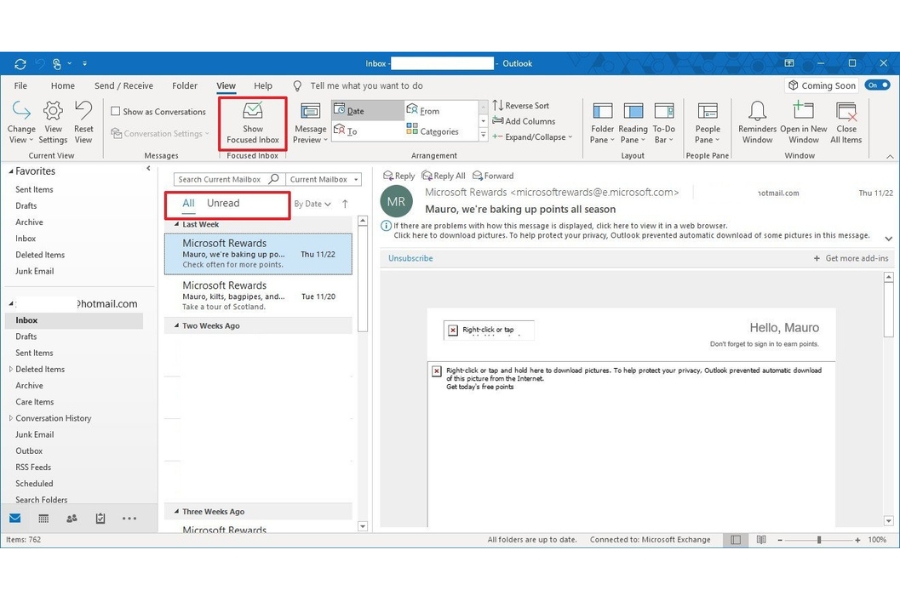Select the Calendar icon in navigation bar
Screen dimensions: 900x600
tap(42, 518)
